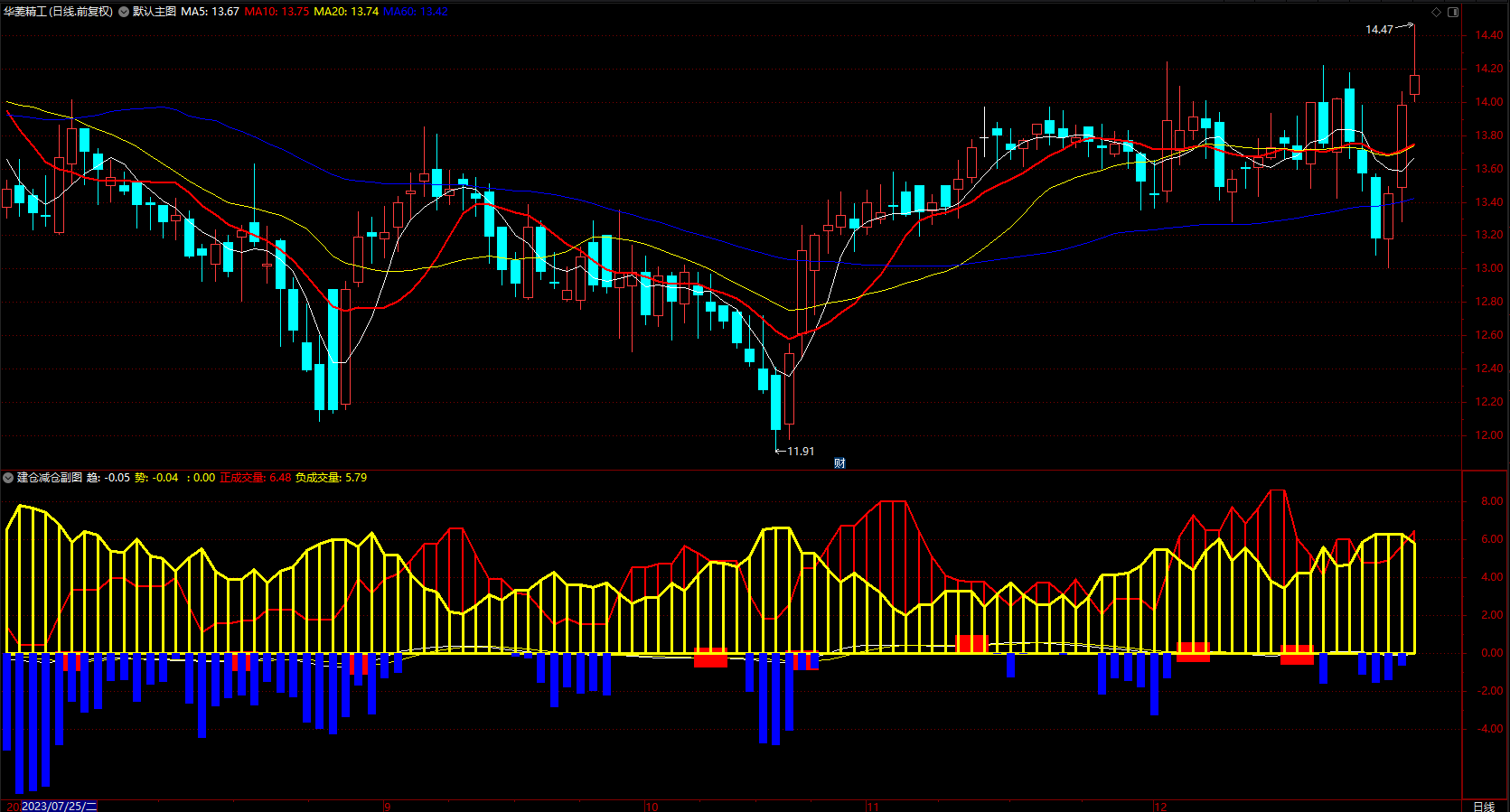Expand the 建仓减仓副图 indicator dropdown
This screenshot has width=1510, height=812.
point(8,478)
